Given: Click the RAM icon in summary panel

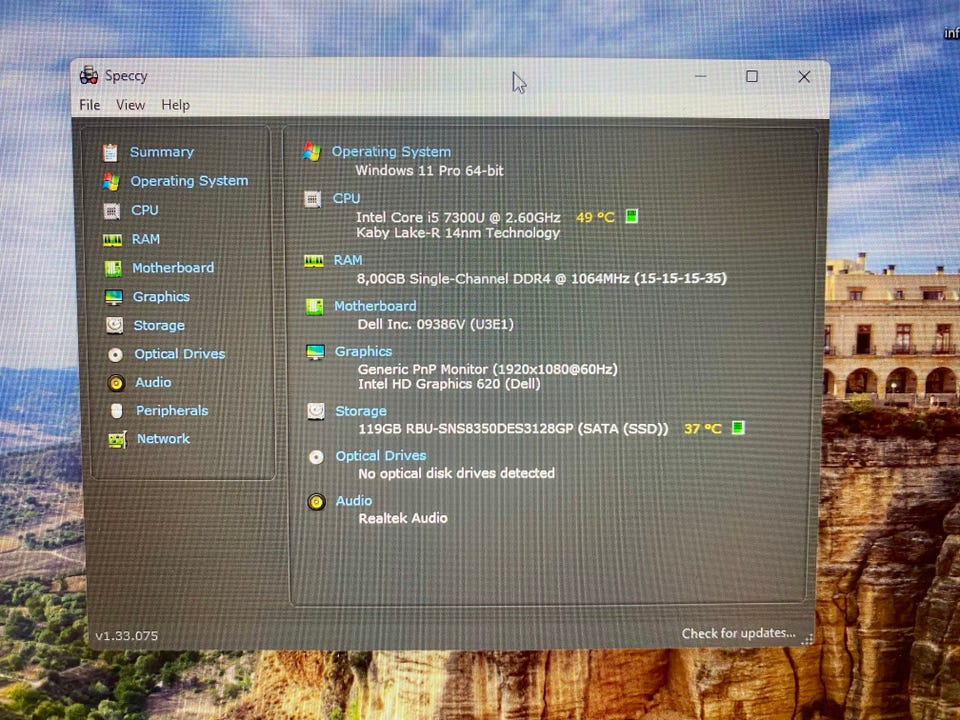Looking at the screenshot, I should [313, 261].
